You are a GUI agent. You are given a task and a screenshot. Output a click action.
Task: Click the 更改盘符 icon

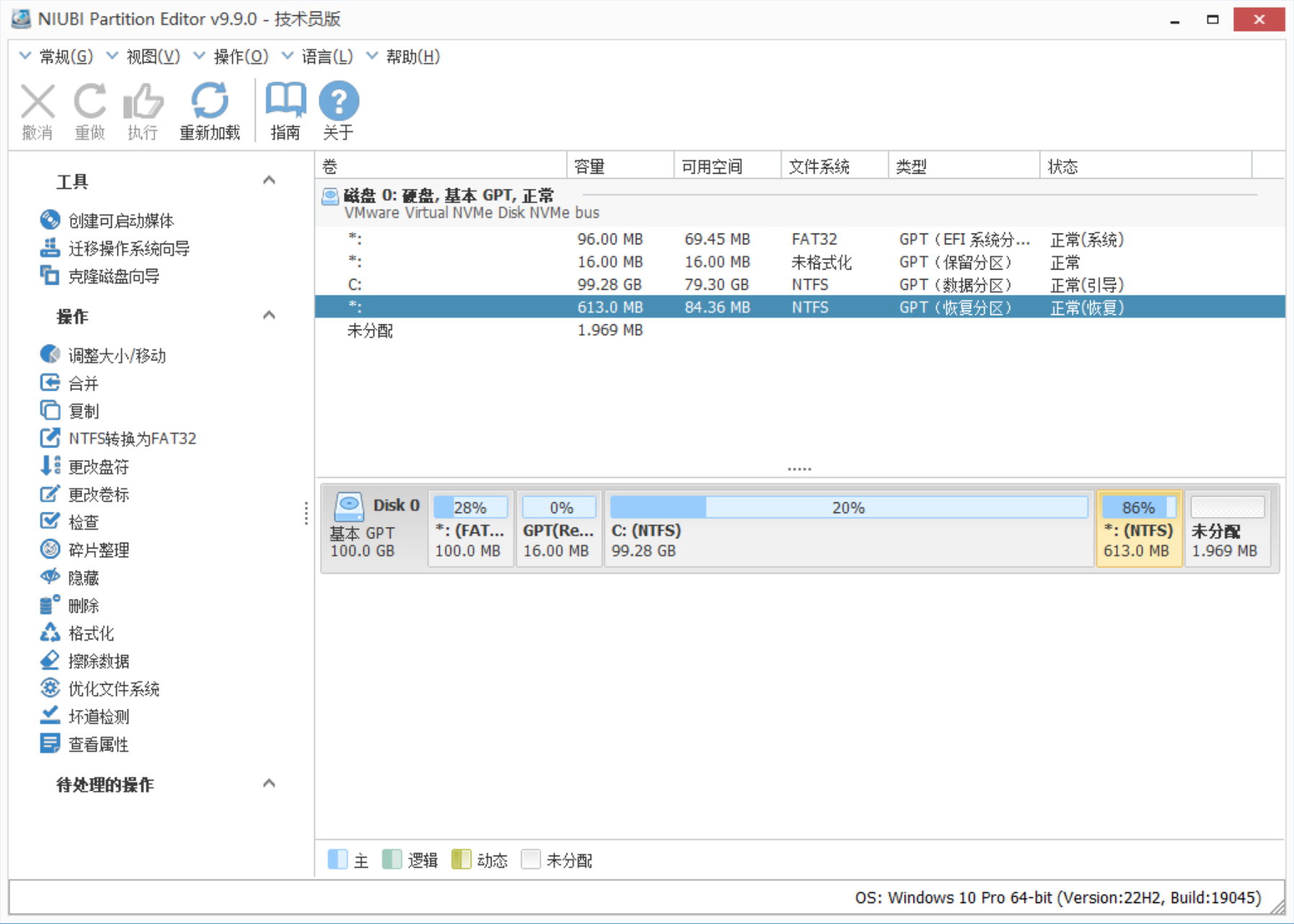[x=50, y=466]
